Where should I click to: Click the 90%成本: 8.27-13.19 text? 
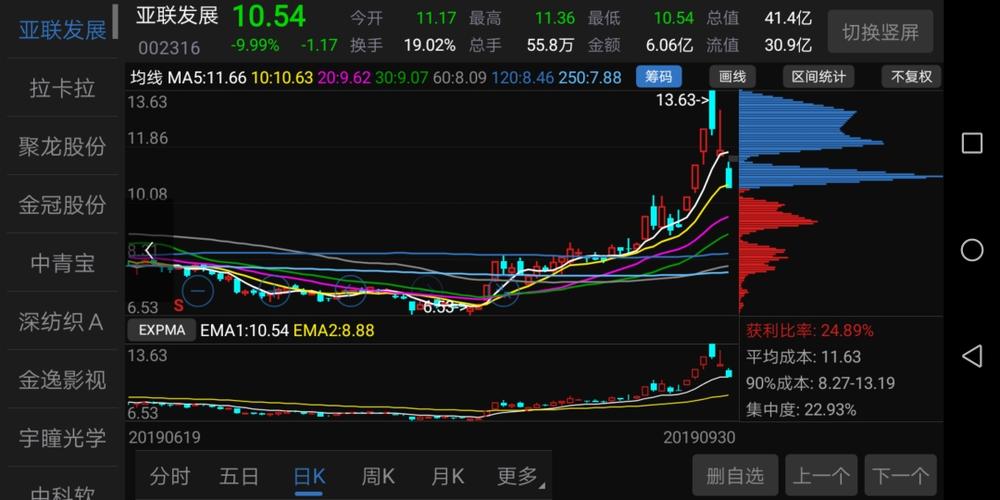click(820, 383)
